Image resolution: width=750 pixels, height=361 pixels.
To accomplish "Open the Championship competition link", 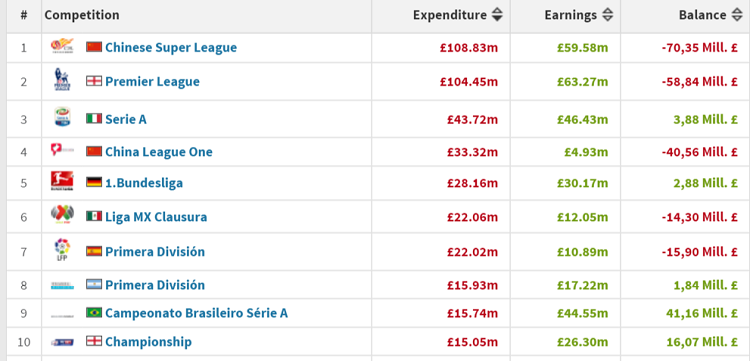I will pos(148,342).
